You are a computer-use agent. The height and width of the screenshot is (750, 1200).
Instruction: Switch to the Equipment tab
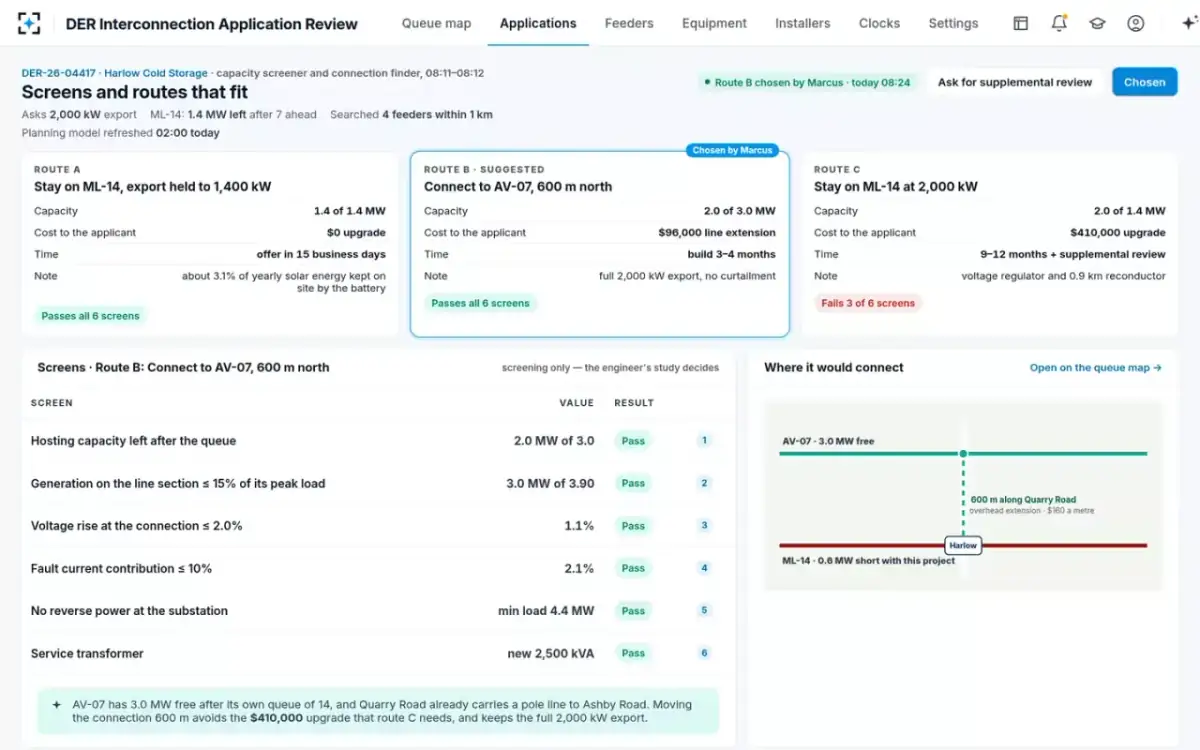pos(714,23)
